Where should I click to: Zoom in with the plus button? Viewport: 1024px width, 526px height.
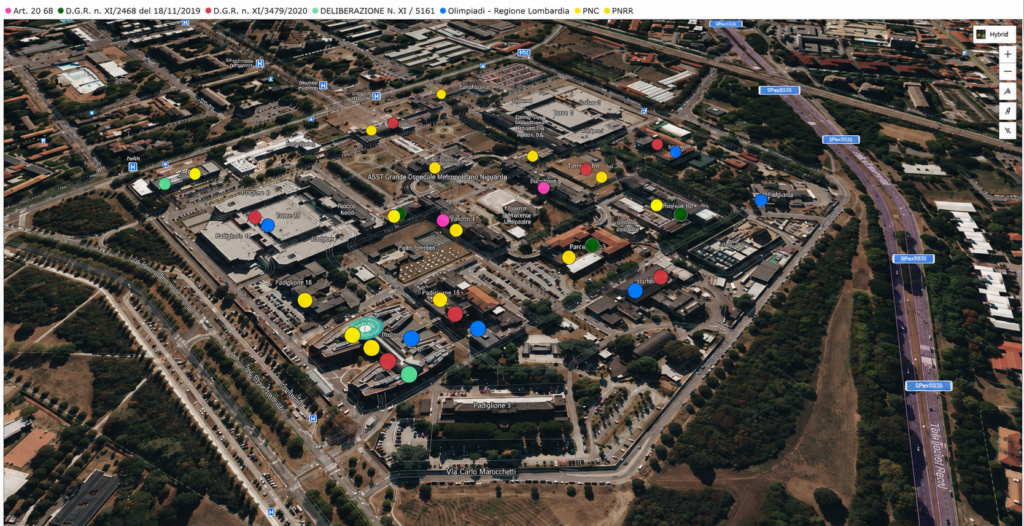(x=1007, y=55)
